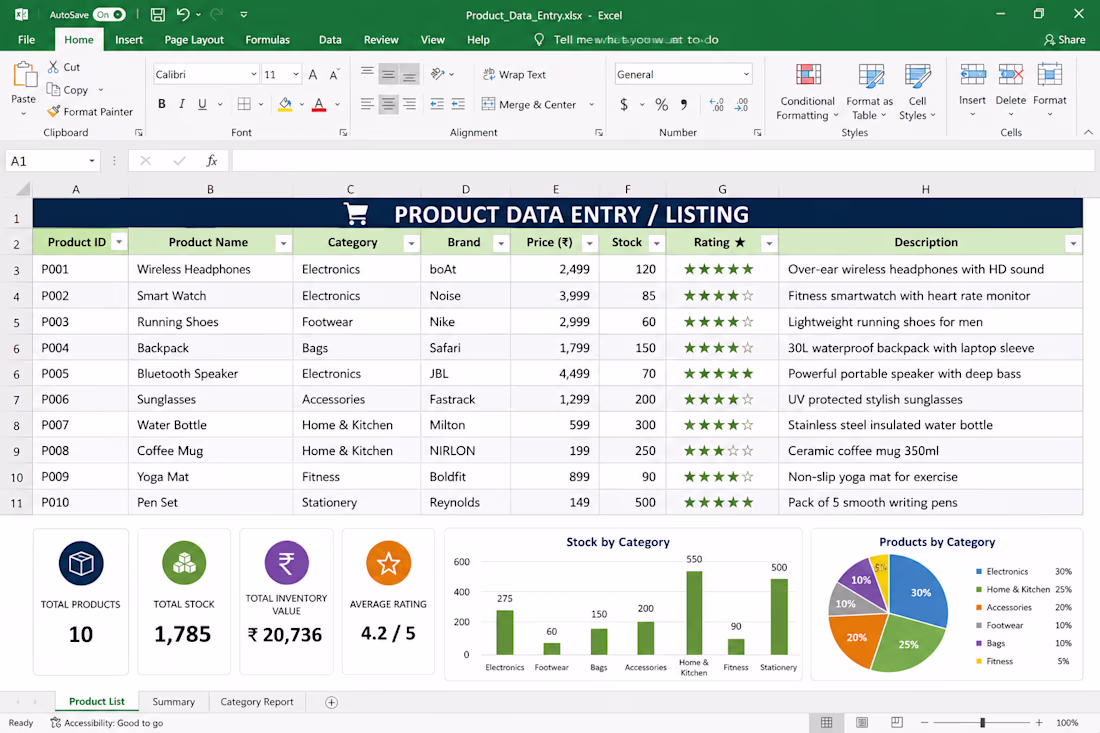The image size is (1100, 733).
Task: Toggle AutoSave switch off
Action: pos(109,14)
